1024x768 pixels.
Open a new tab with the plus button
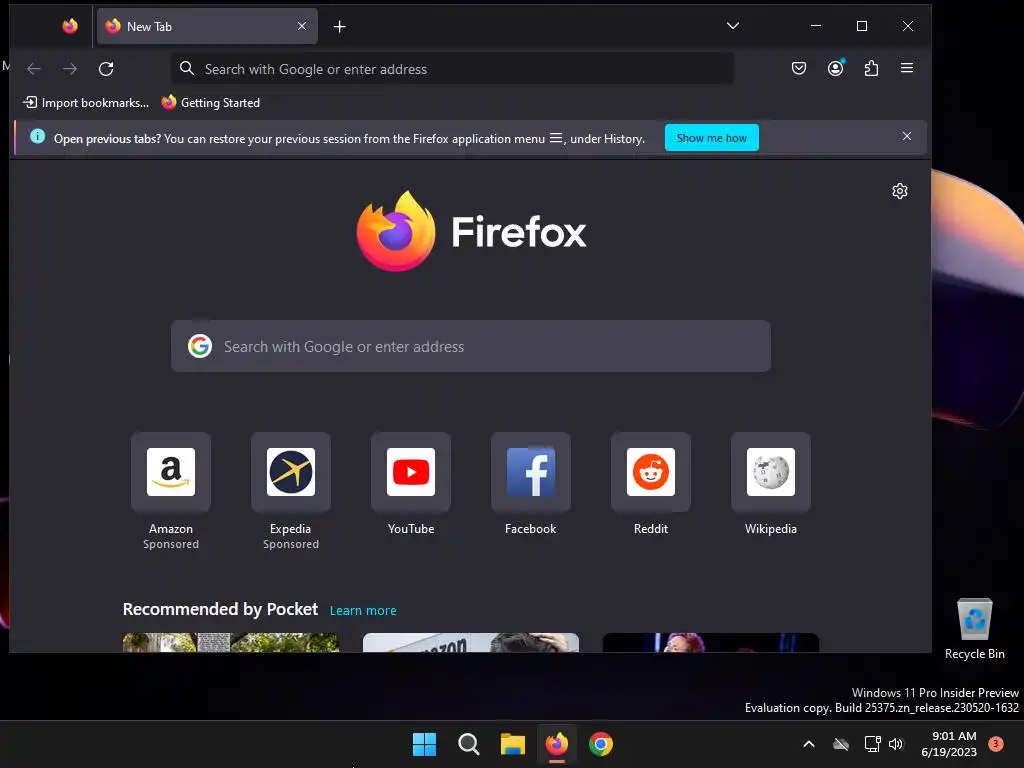pos(340,27)
